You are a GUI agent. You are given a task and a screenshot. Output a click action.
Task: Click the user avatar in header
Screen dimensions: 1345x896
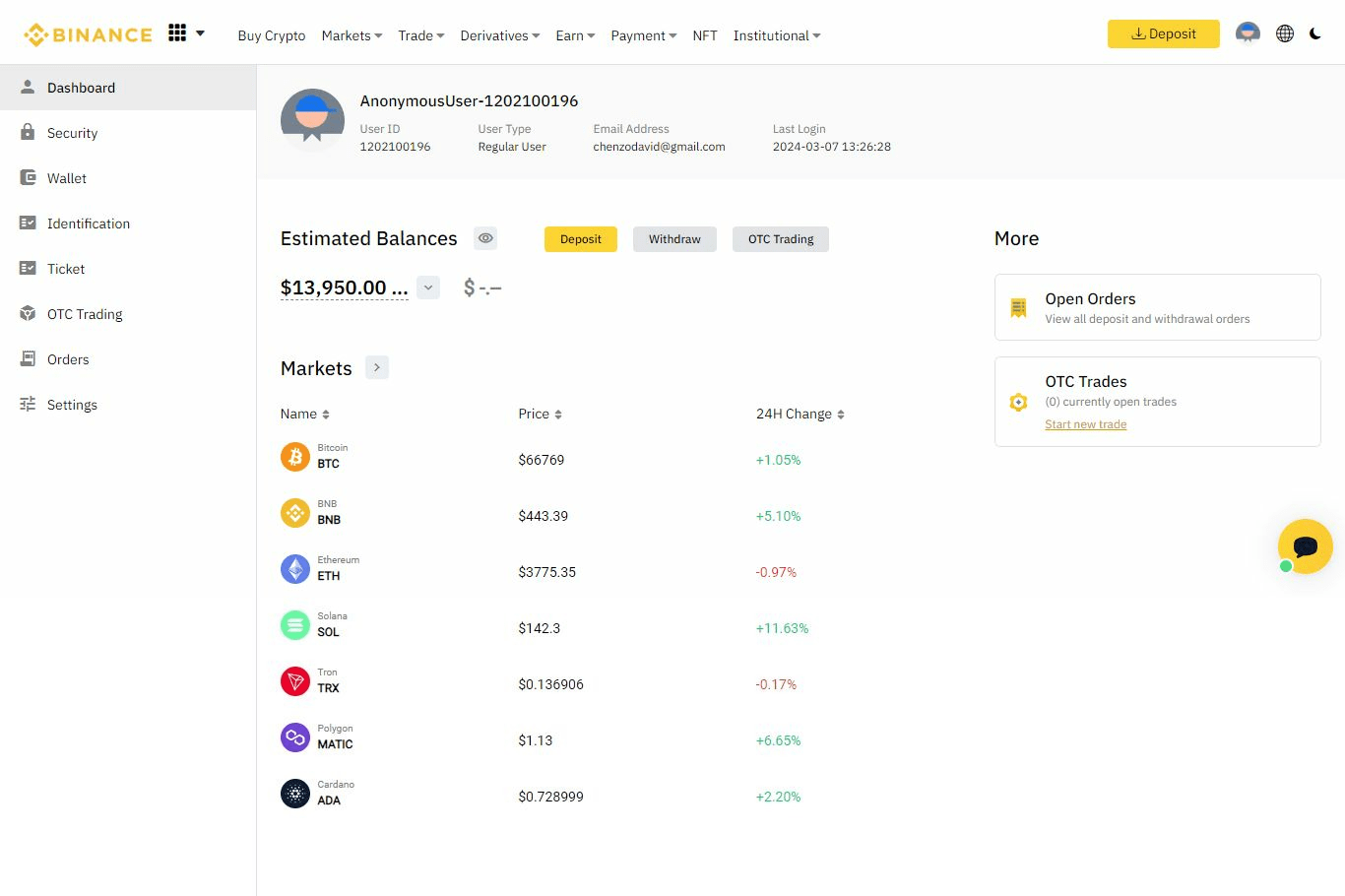(x=1248, y=33)
